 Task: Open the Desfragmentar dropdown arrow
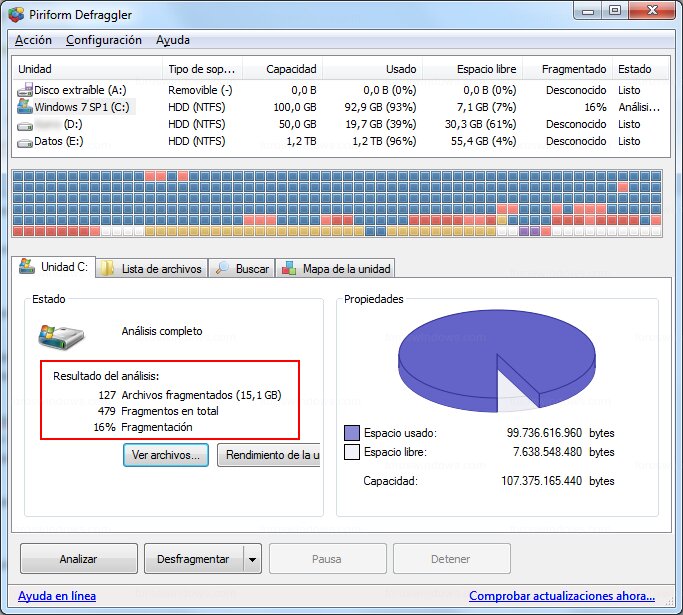pos(252,559)
